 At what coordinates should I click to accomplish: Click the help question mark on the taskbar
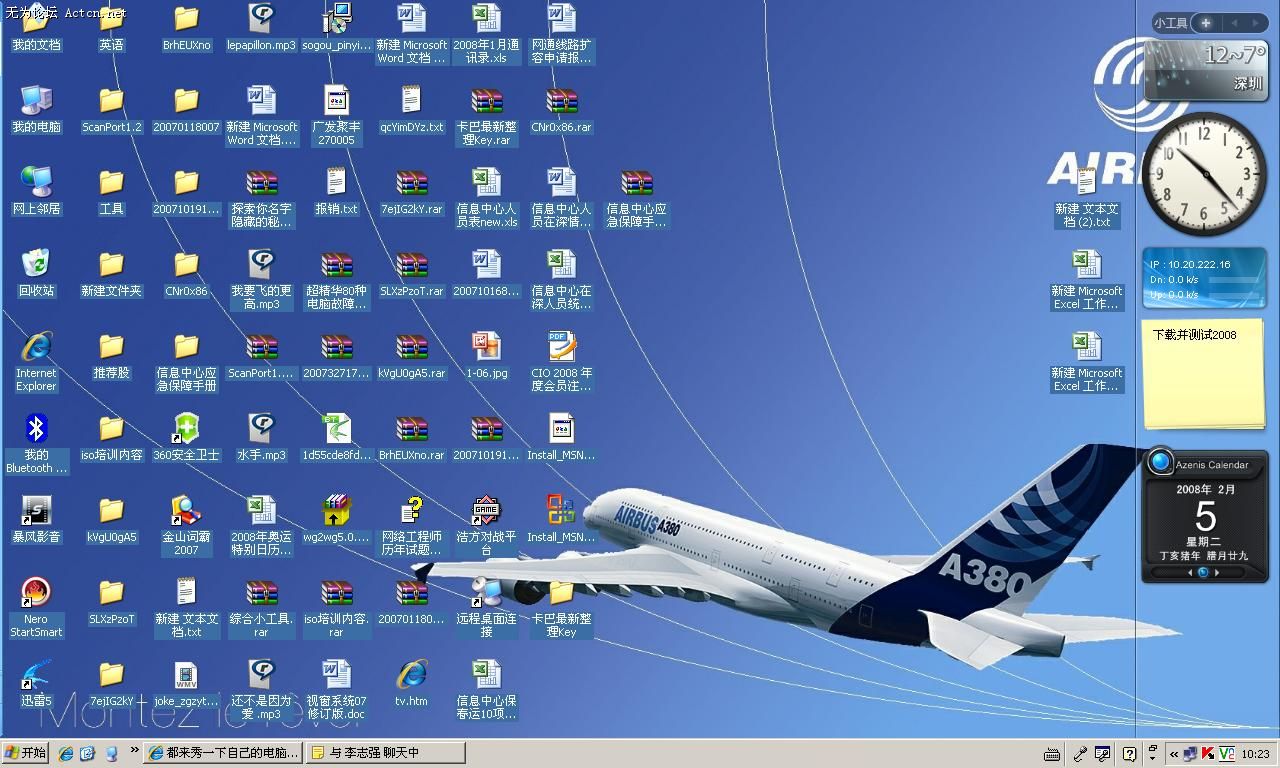[x=1129, y=754]
